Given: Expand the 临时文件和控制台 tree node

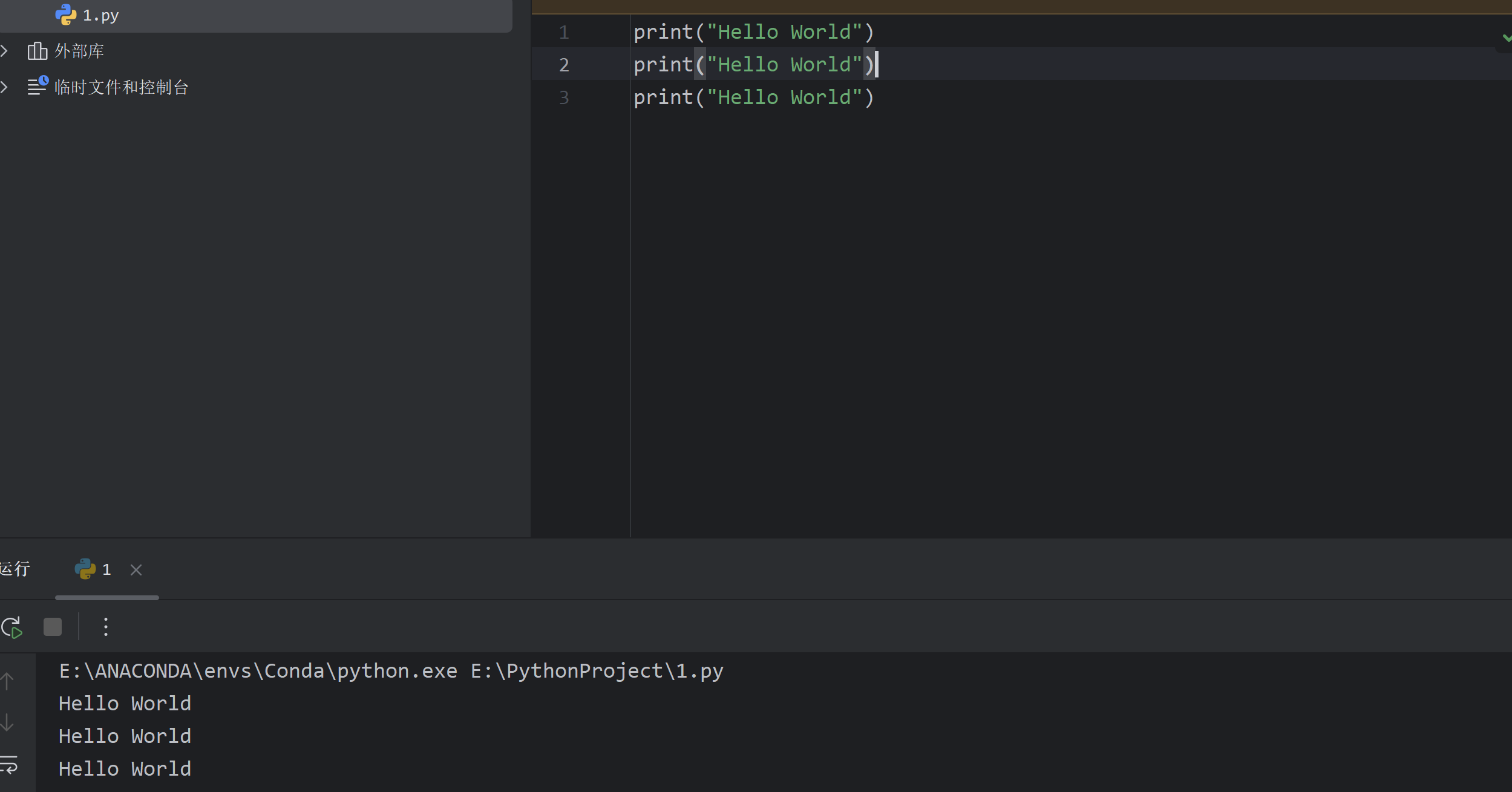Looking at the screenshot, I should click(x=5, y=87).
